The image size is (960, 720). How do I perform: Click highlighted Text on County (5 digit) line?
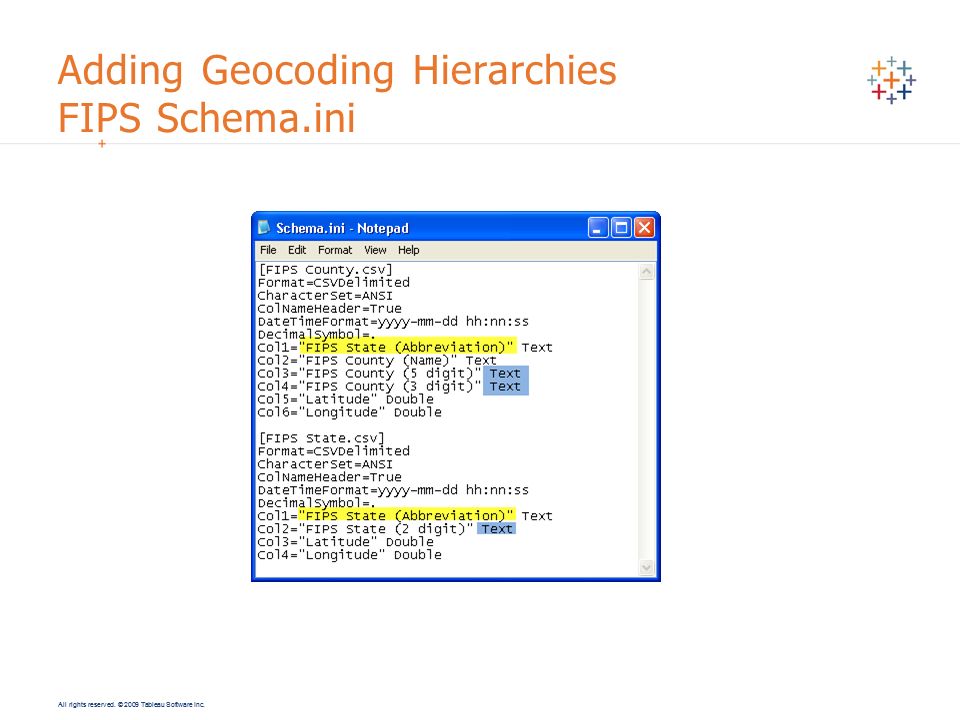505,373
